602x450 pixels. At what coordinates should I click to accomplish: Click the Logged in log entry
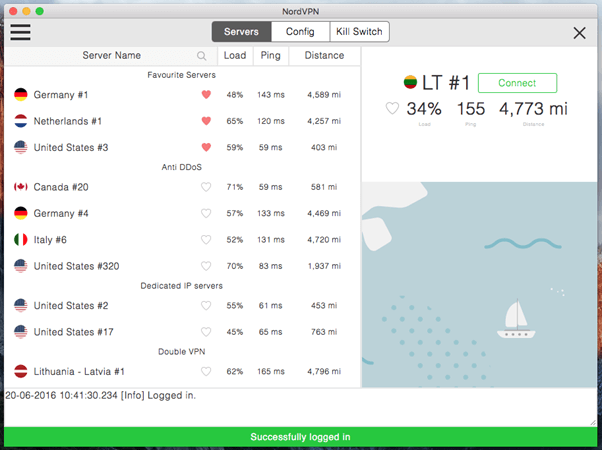[x=101, y=395]
